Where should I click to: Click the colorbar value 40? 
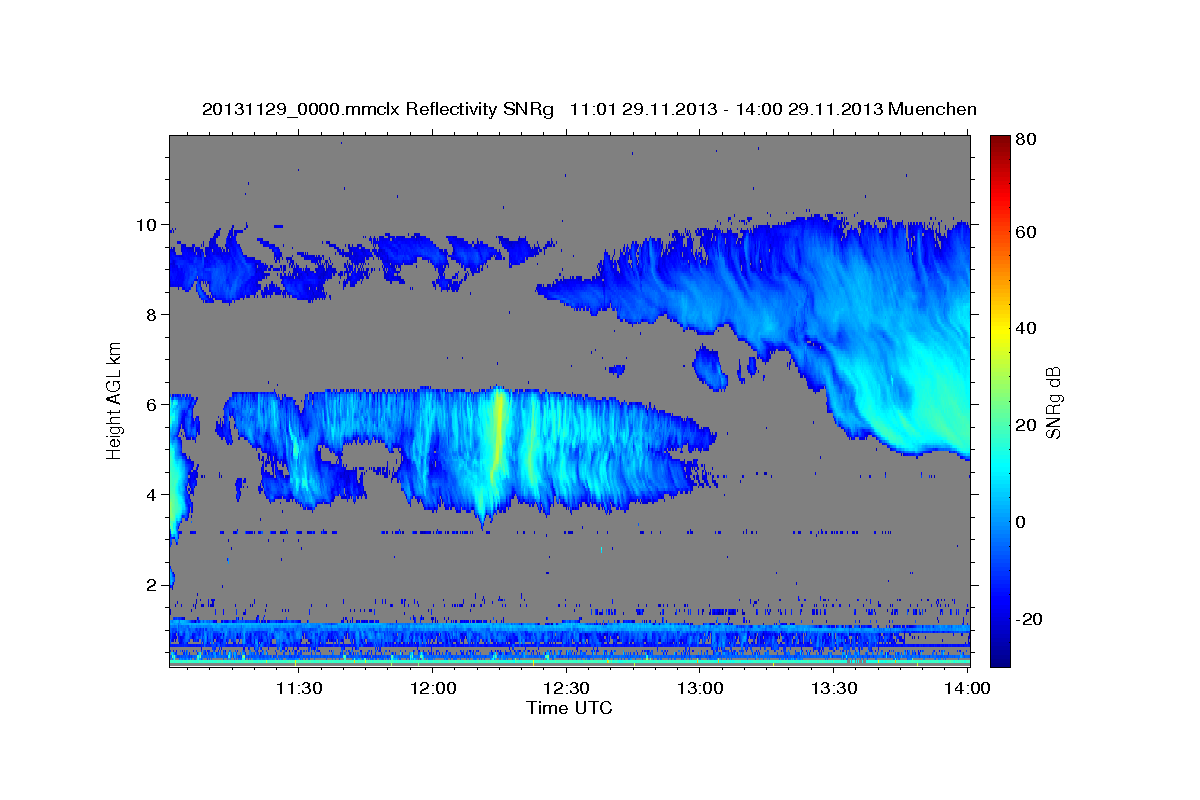1026,328
